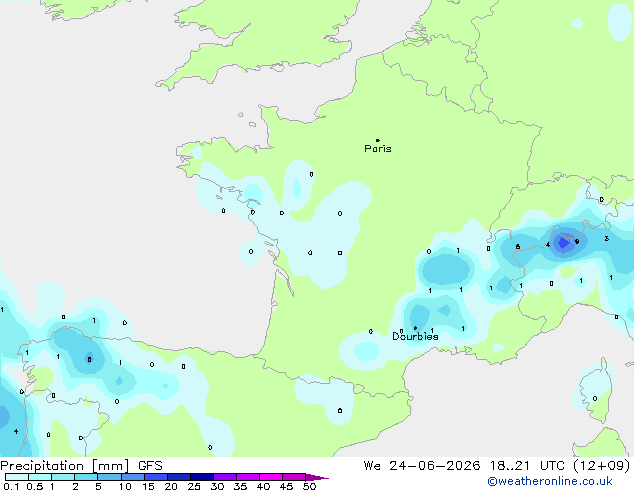Open the weatheronline.co.uk copyright link
Screen dimensions: 634x490
(x=550, y=481)
